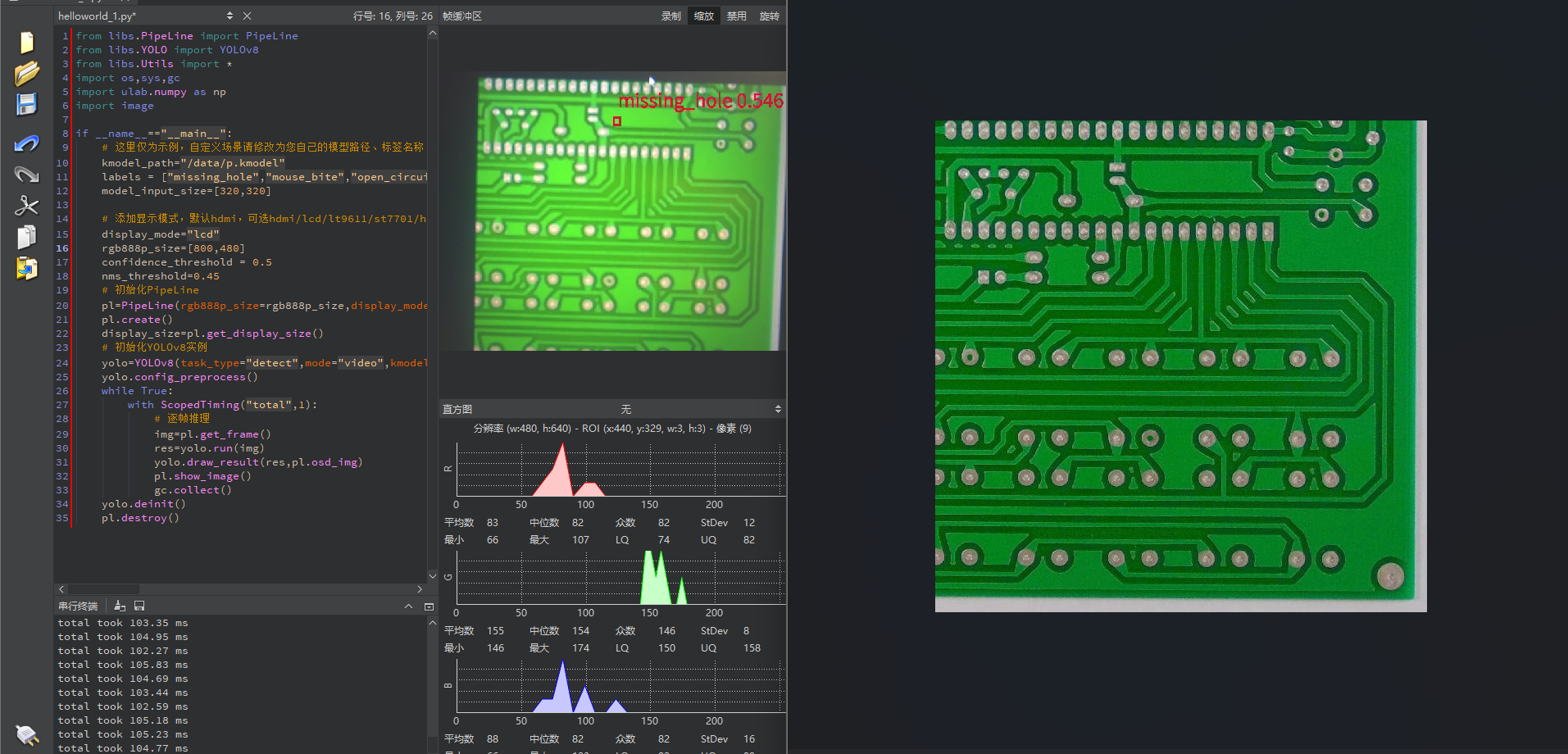Viewport: 1568px width, 754px height.
Task: Click the New File icon
Action: 27,43
